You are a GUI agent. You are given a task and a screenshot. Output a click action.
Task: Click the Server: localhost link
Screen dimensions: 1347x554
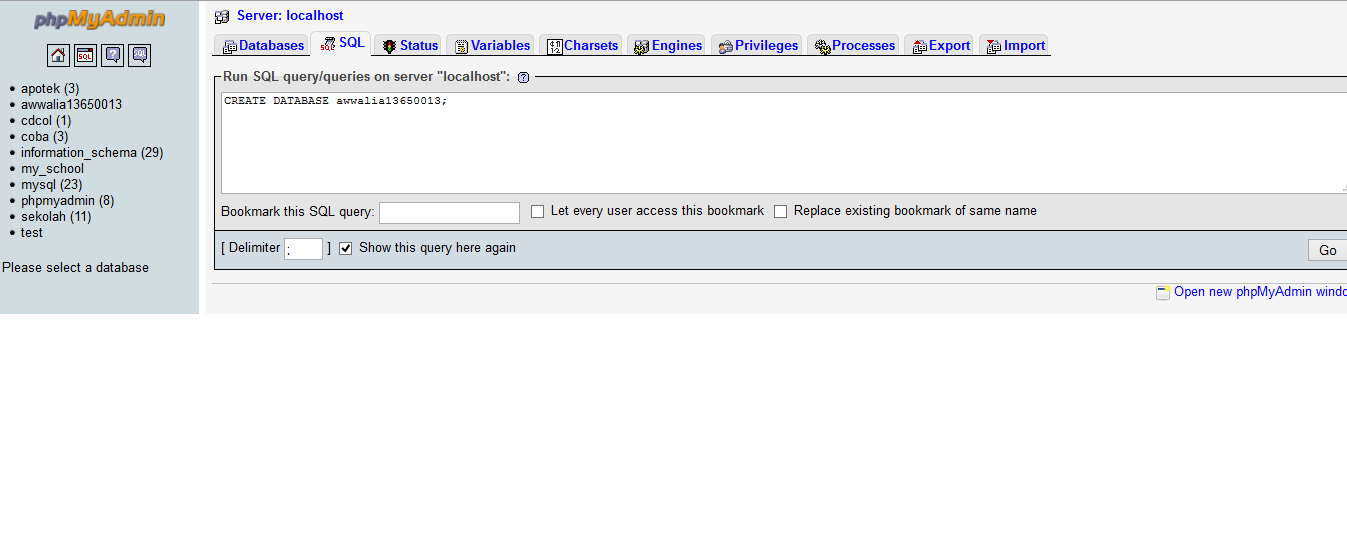[290, 15]
